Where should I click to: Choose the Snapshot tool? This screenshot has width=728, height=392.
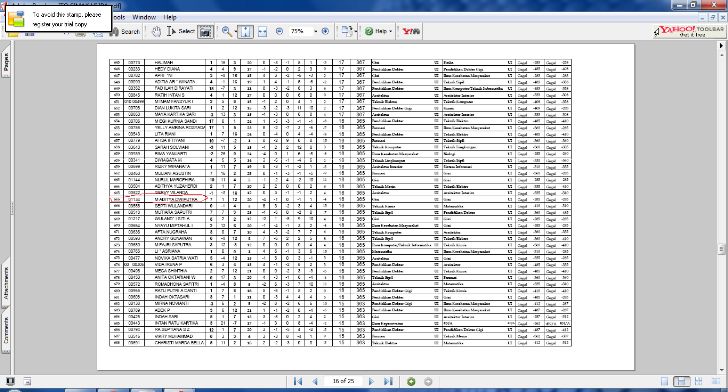point(206,32)
